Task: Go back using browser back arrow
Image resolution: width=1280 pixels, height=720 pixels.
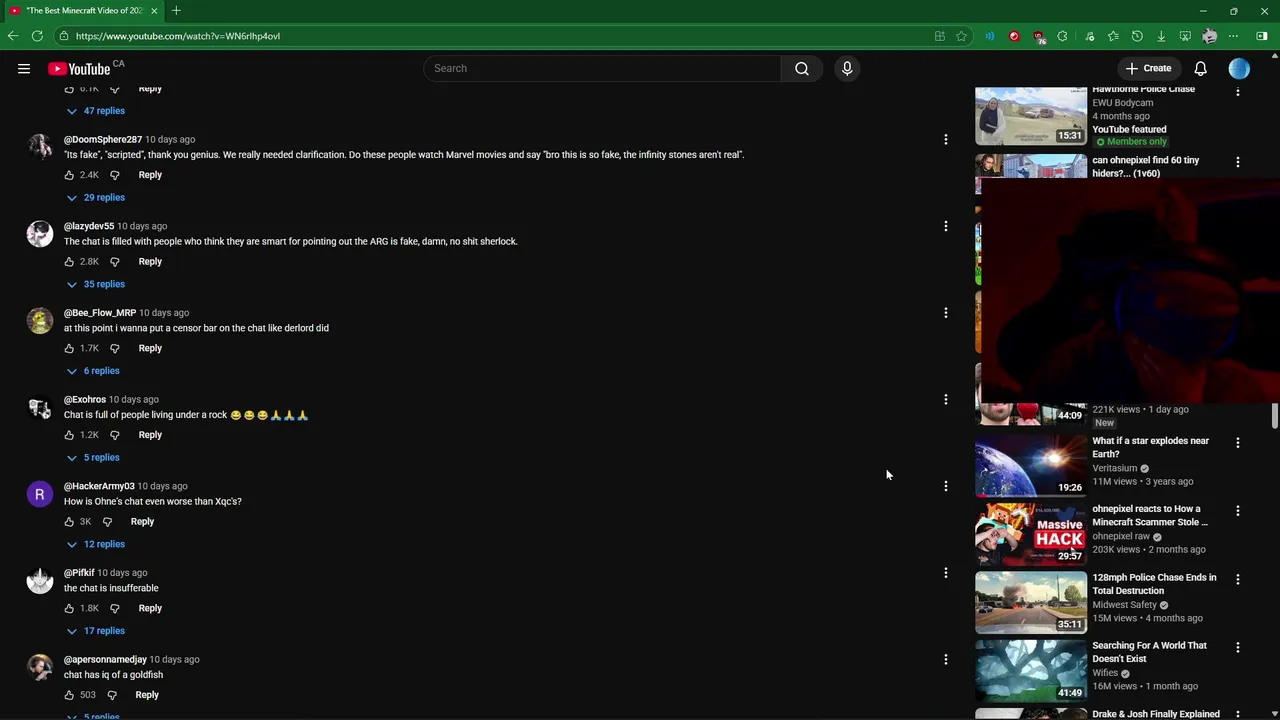Action: (13, 36)
